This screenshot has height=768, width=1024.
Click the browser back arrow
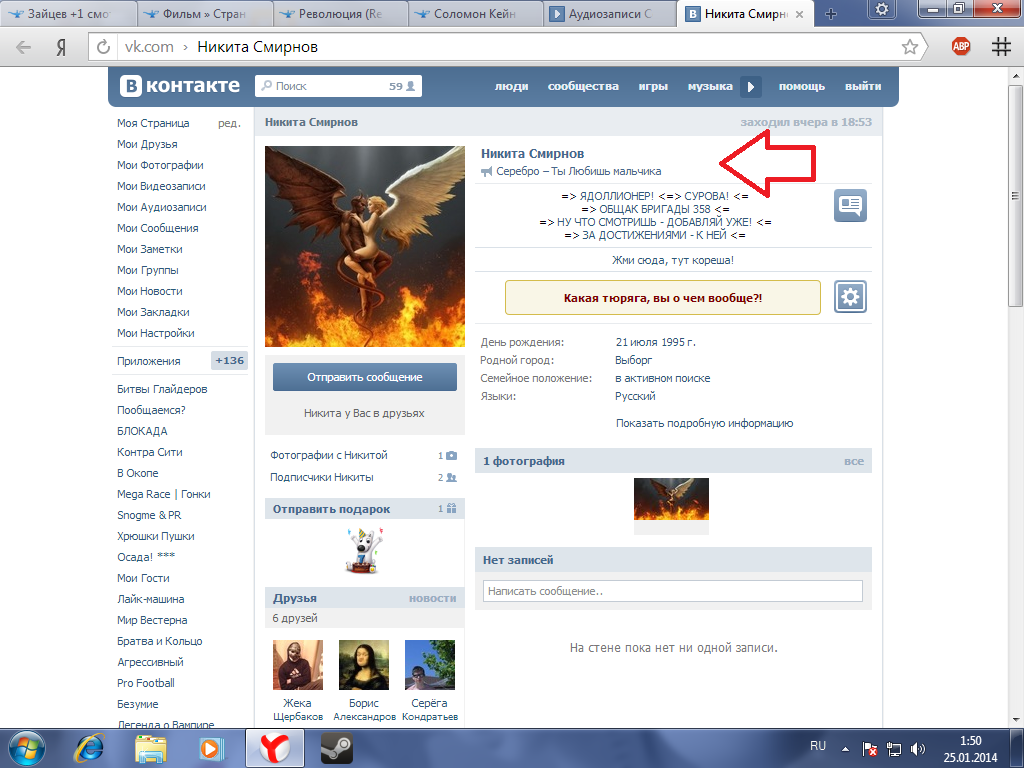24,47
